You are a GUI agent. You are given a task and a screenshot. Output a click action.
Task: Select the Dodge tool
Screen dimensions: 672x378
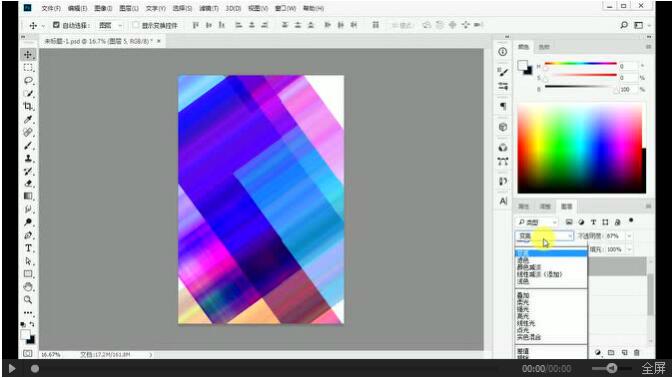pos(28,222)
